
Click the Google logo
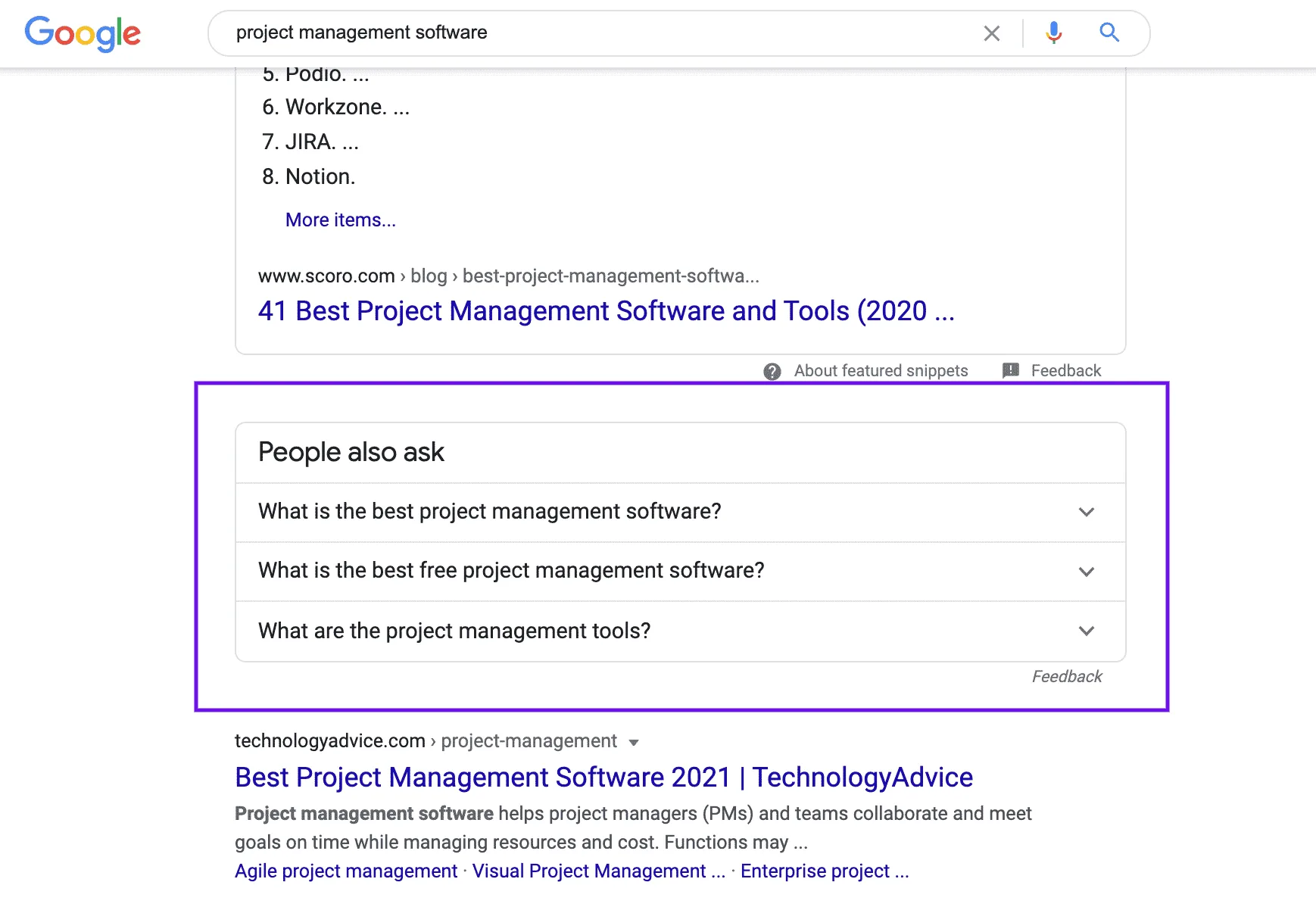(x=83, y=33)
